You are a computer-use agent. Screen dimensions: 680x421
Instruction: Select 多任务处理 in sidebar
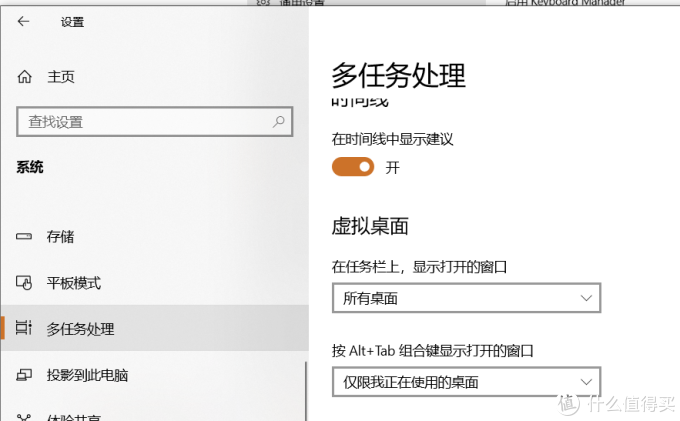coord(154,328)
